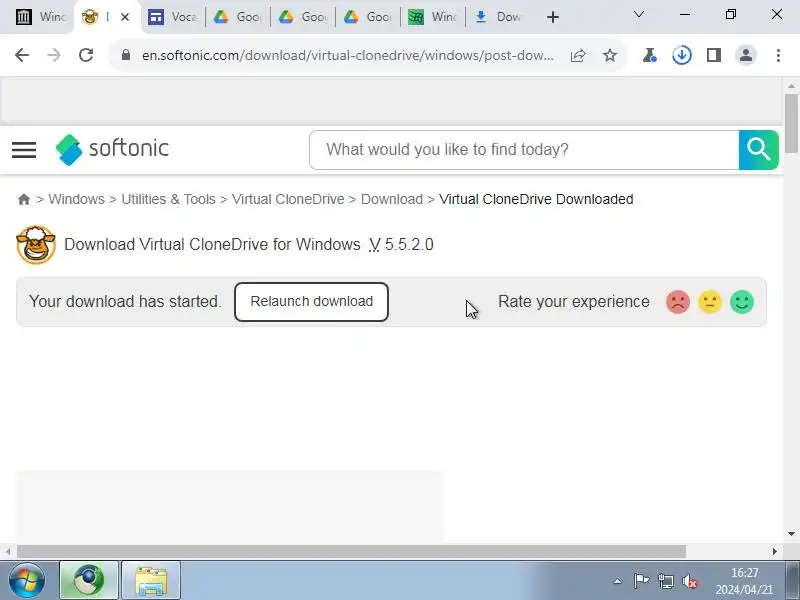Switch to the second Google Drive tab
The width and height of the screenshot is (800, 600).
(x=303, y=17)
